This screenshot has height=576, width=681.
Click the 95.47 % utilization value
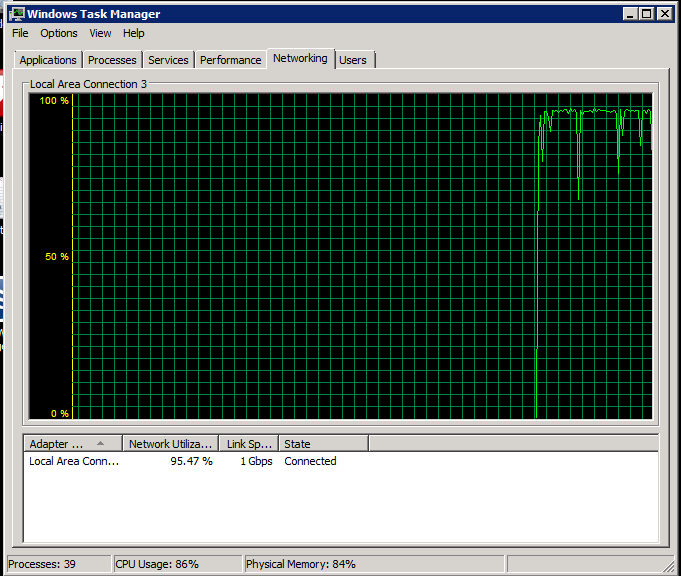point(191,461)
